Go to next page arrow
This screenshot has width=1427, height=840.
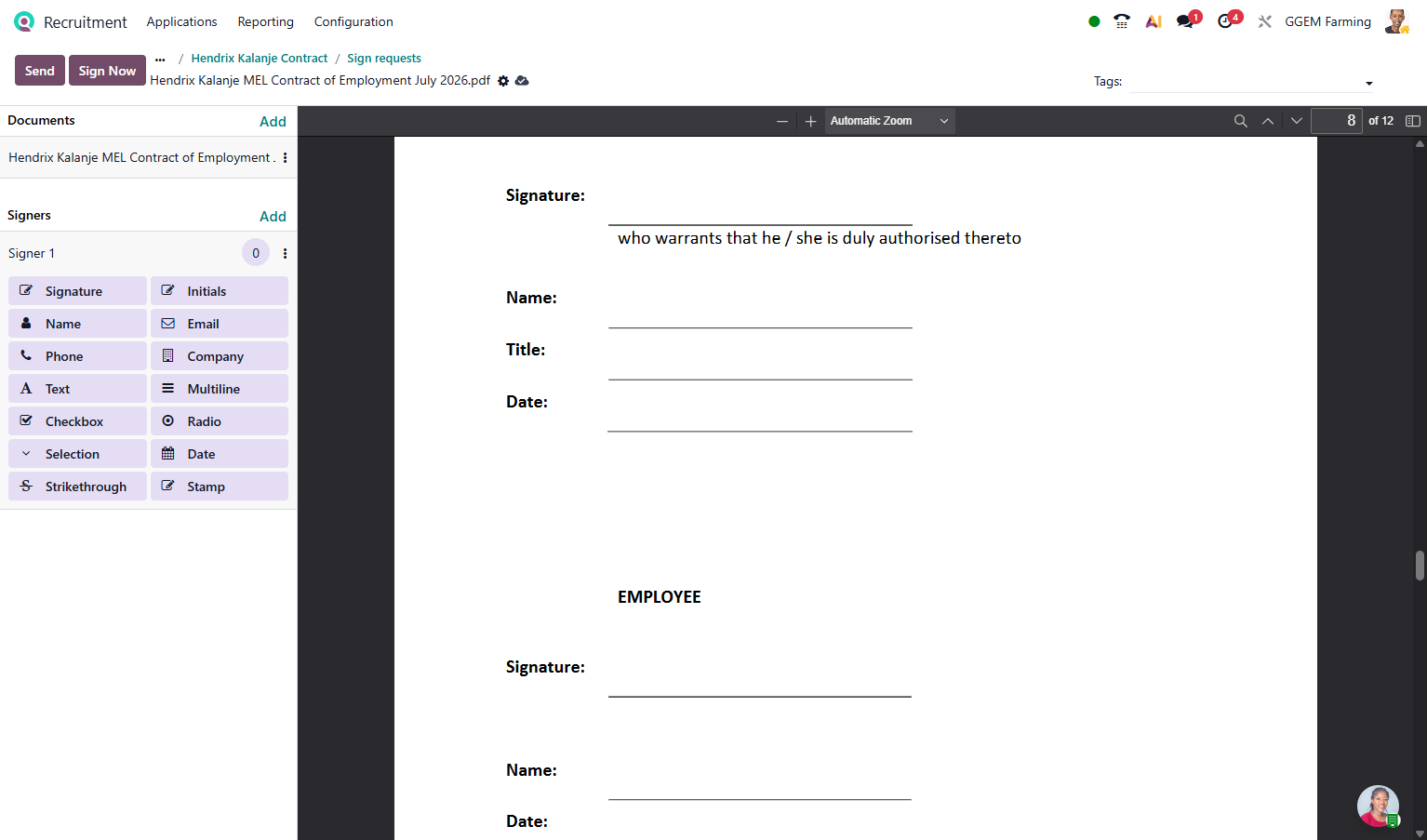click(x=1296, y=121)
